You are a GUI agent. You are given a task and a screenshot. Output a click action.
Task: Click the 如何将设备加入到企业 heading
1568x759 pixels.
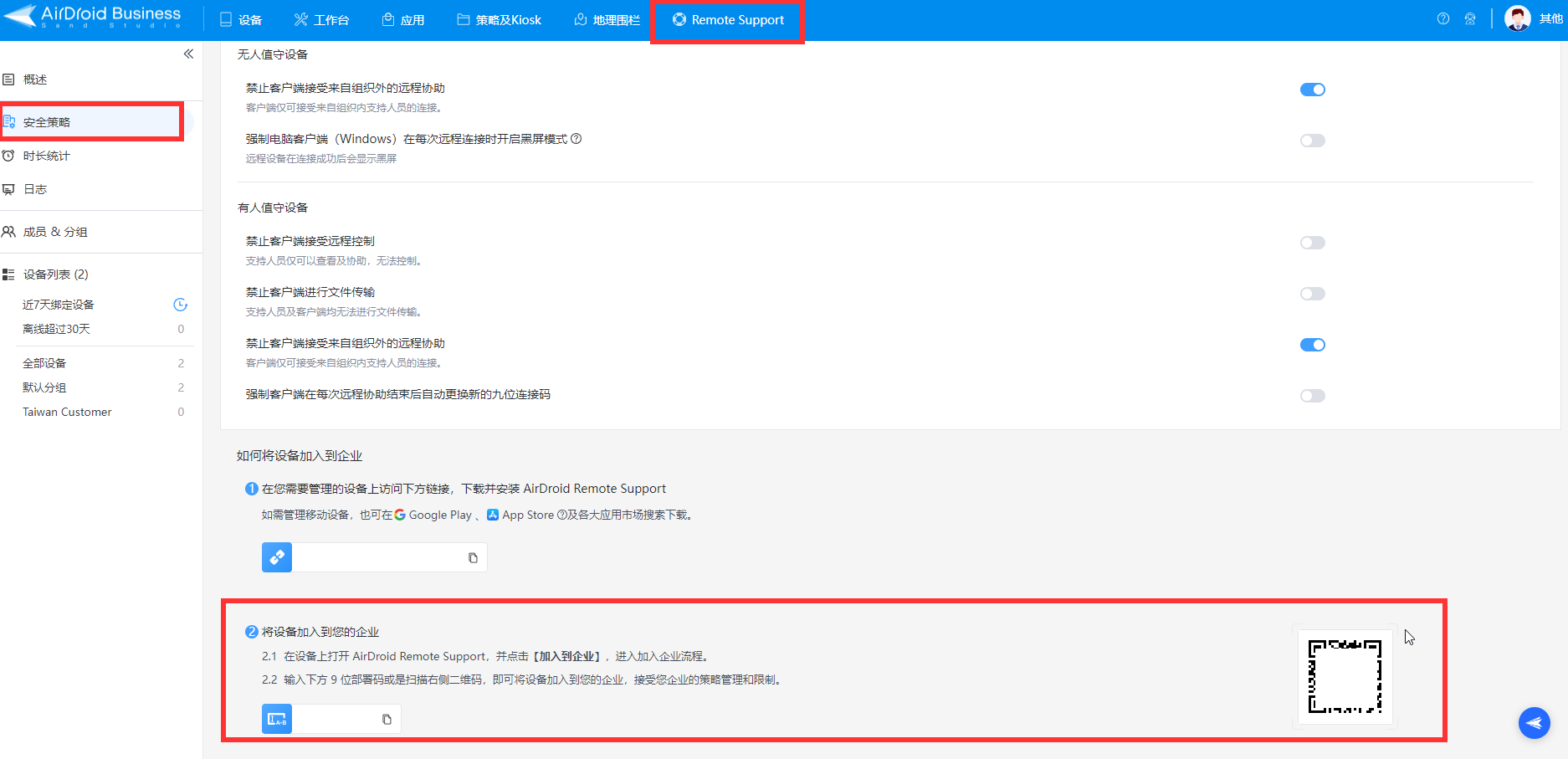[300, 456]
